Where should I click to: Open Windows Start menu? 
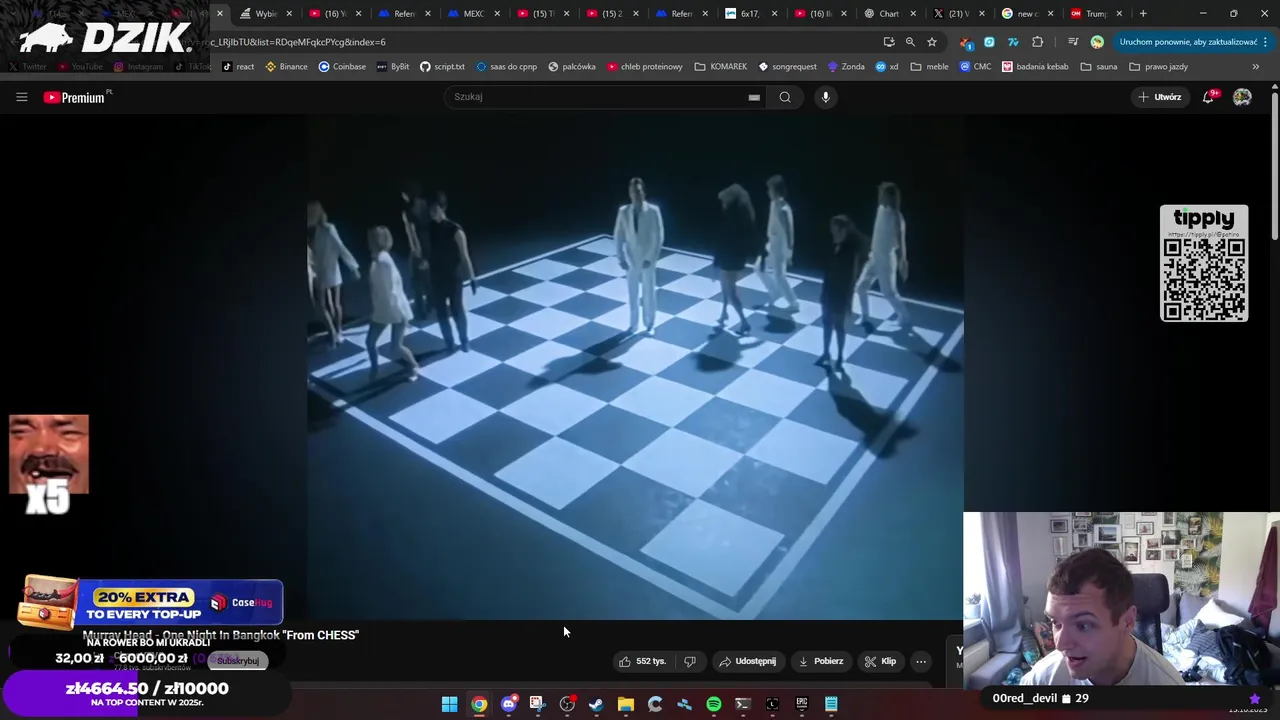450,704
